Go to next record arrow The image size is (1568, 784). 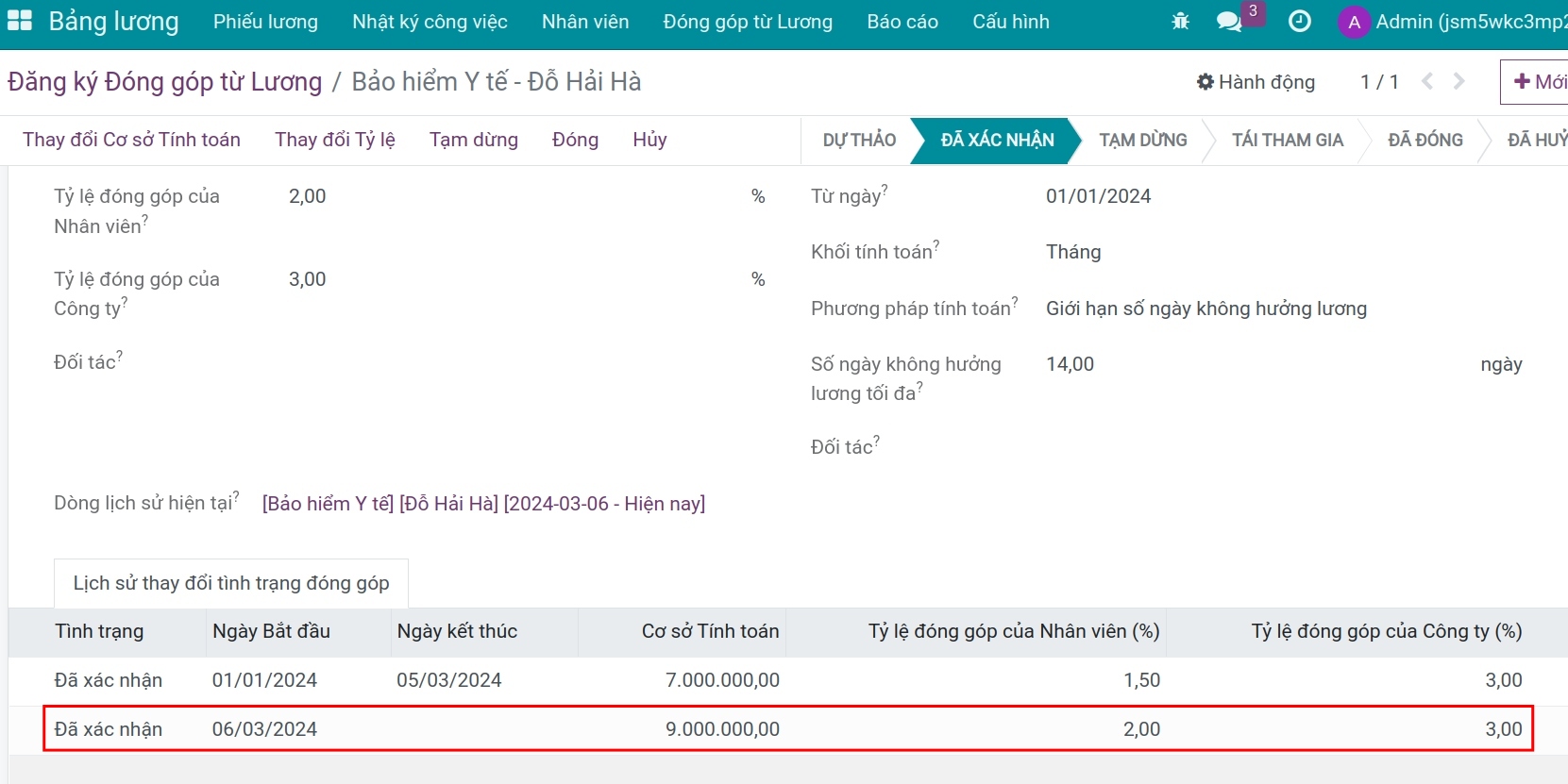pyautogui.click(x=1459, y=81)
